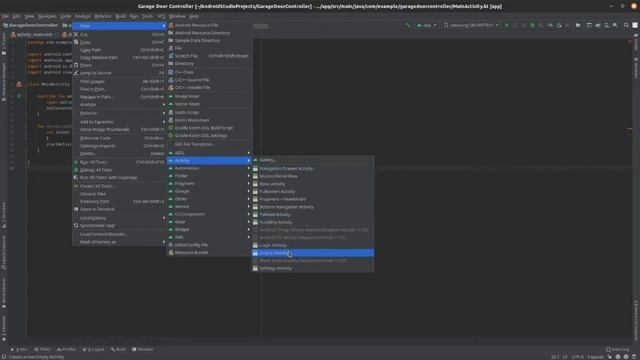Click the Image Asset Android icon
The image size is (640, 360).
[x=171, y=96]
